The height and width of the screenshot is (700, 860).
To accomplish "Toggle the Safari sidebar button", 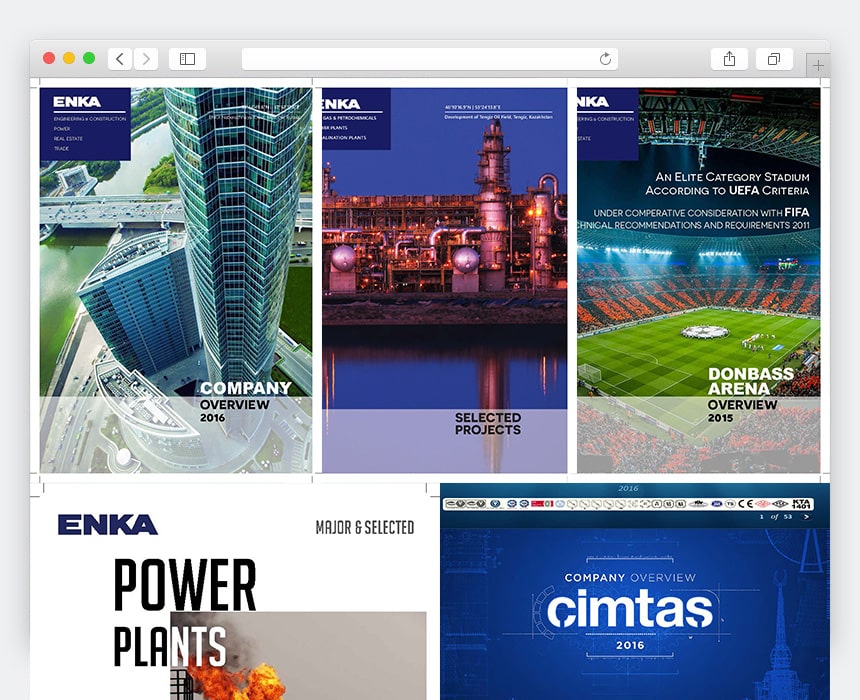I will pos(187,59).
